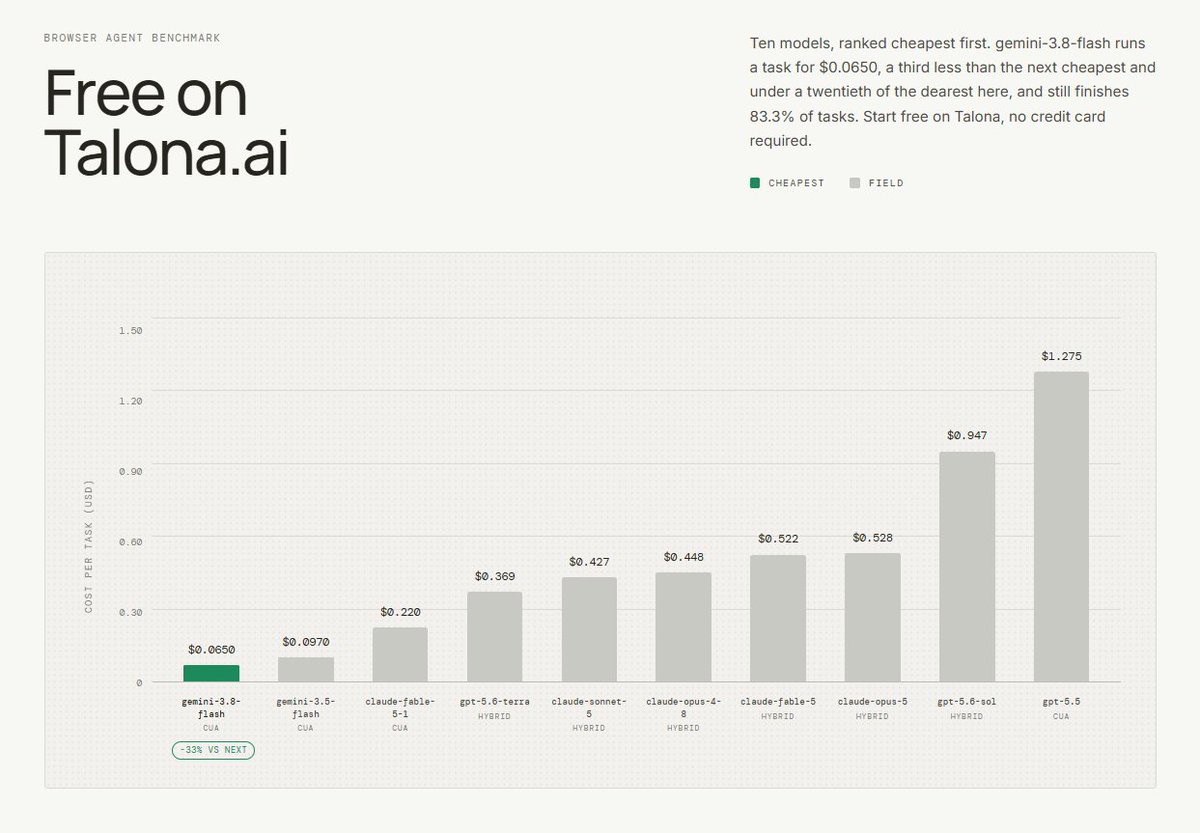Click the $0.427 value label
1200x833 pixels.
tap(589, 562)
